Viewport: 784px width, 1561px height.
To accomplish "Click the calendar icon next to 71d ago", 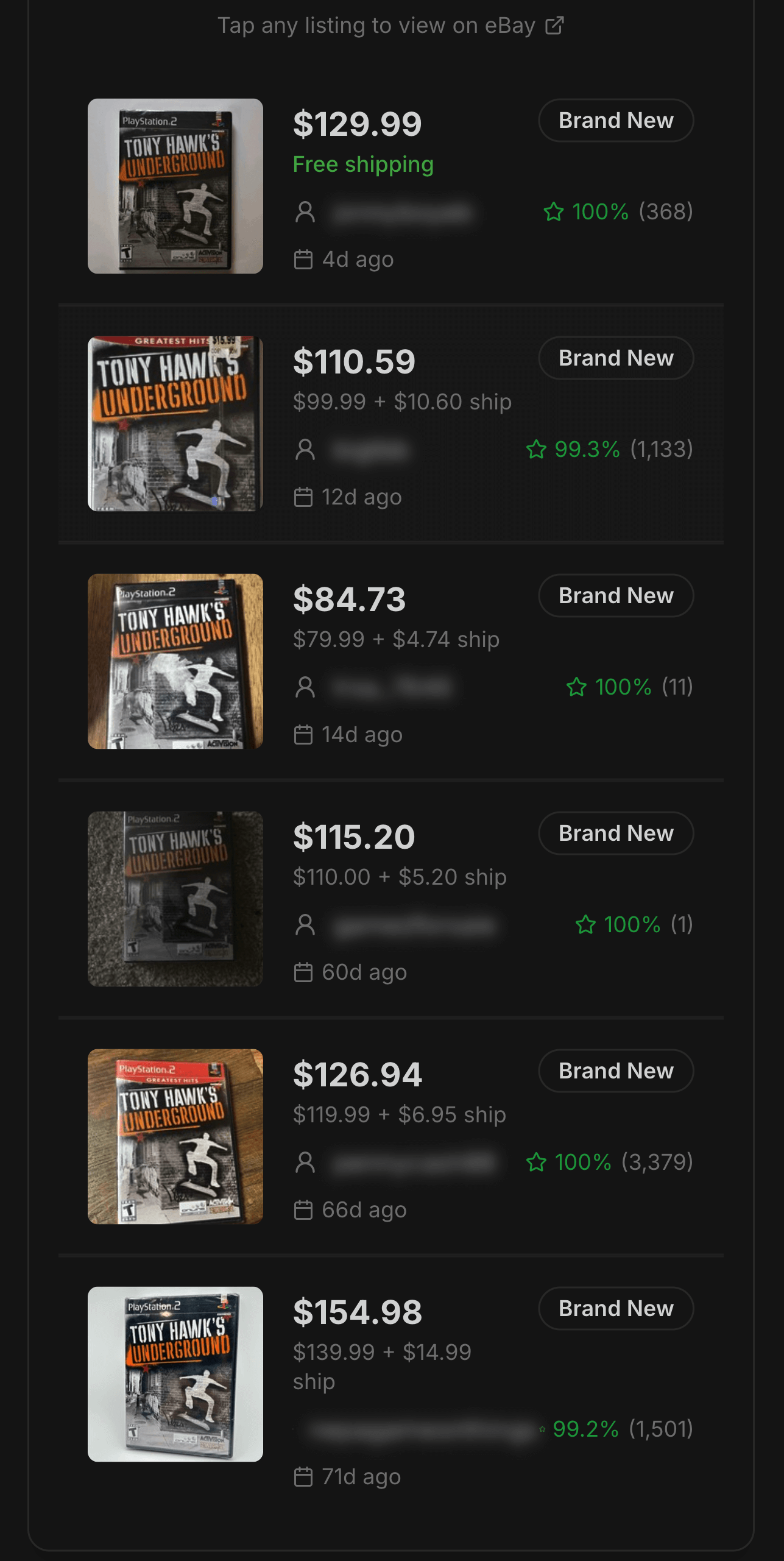I will [303, 1477].
